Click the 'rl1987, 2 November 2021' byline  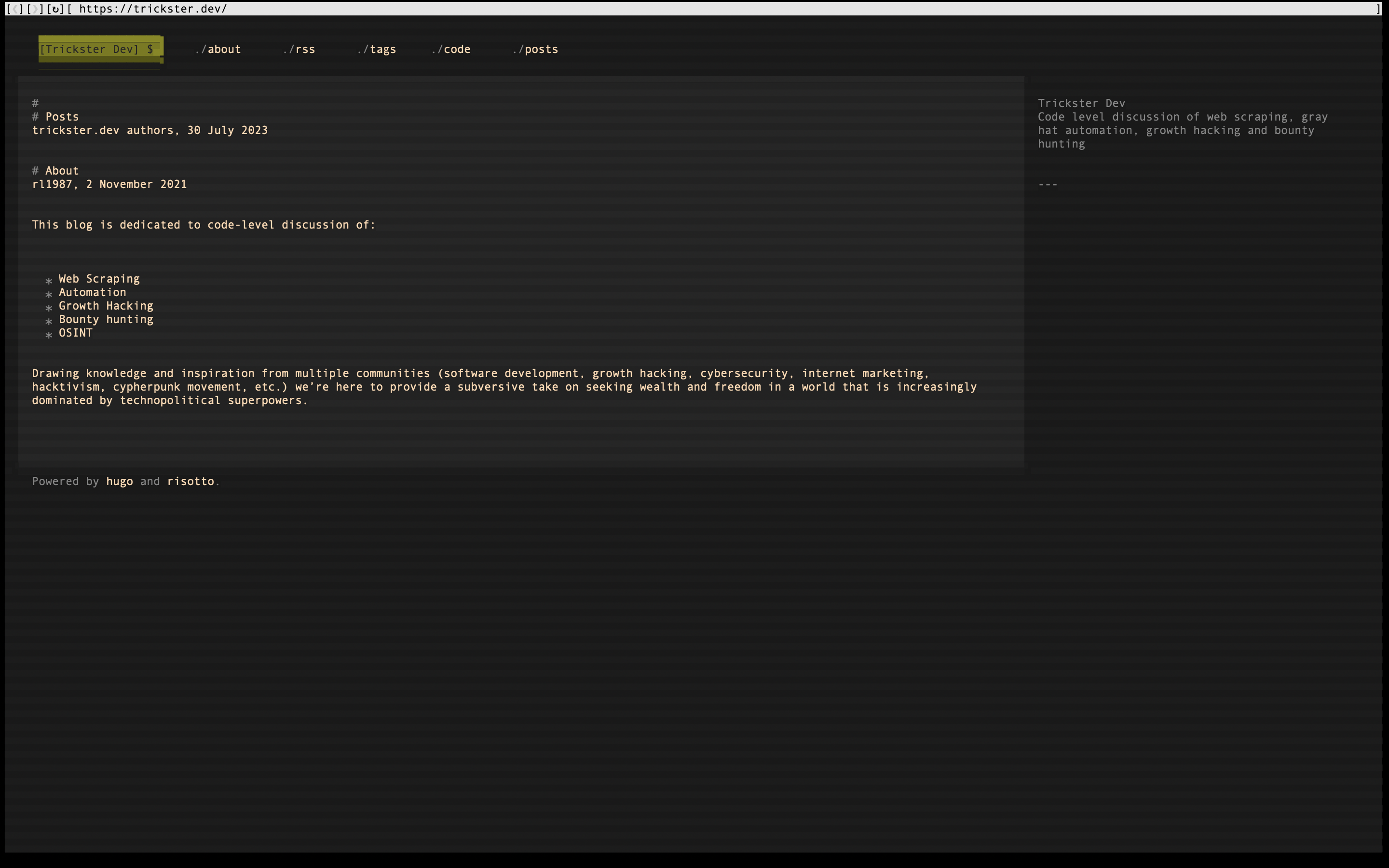pos(109,184)
